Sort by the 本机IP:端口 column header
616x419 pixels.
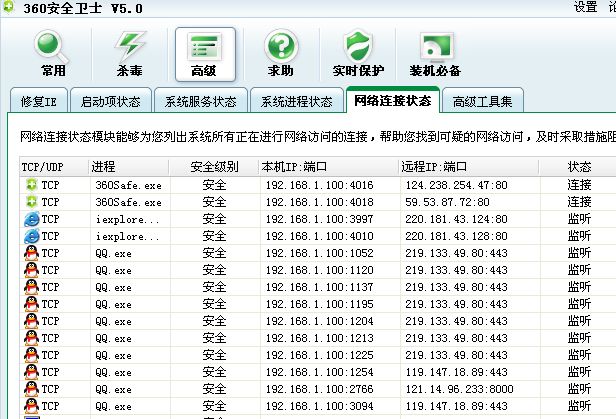329,167
